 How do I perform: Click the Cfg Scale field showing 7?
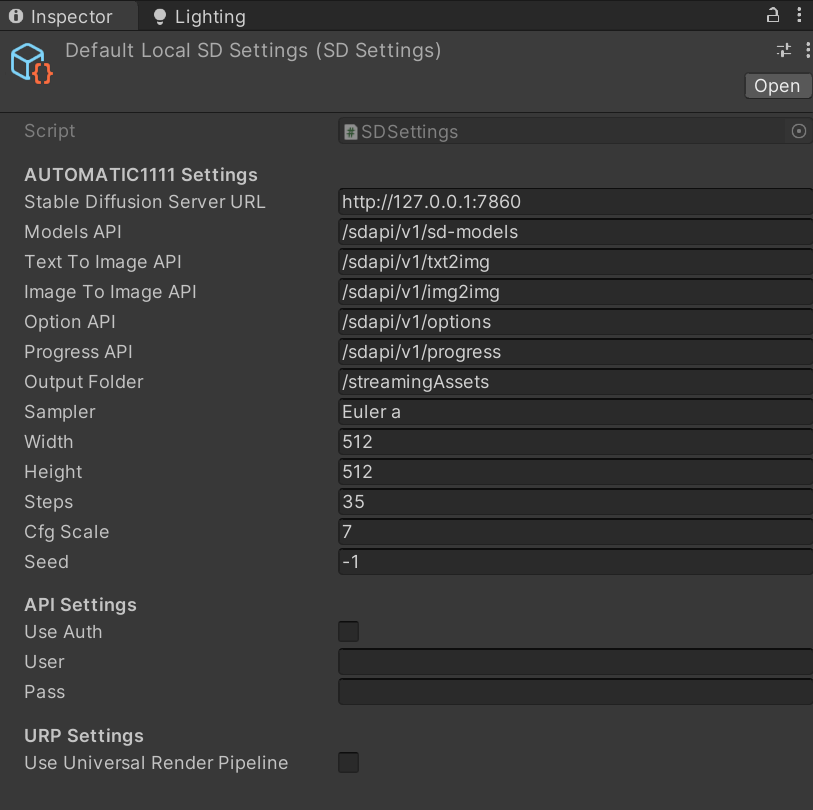576,532
